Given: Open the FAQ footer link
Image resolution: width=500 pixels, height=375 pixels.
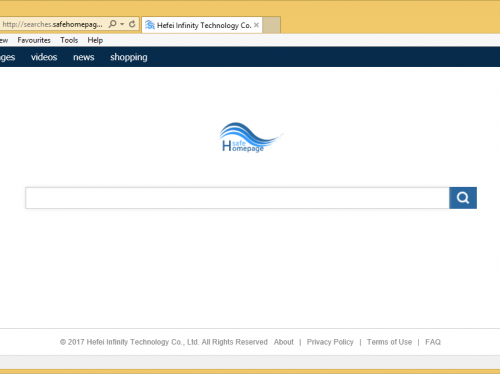Looking at the screenshot, I should click(x=433, y=342).
